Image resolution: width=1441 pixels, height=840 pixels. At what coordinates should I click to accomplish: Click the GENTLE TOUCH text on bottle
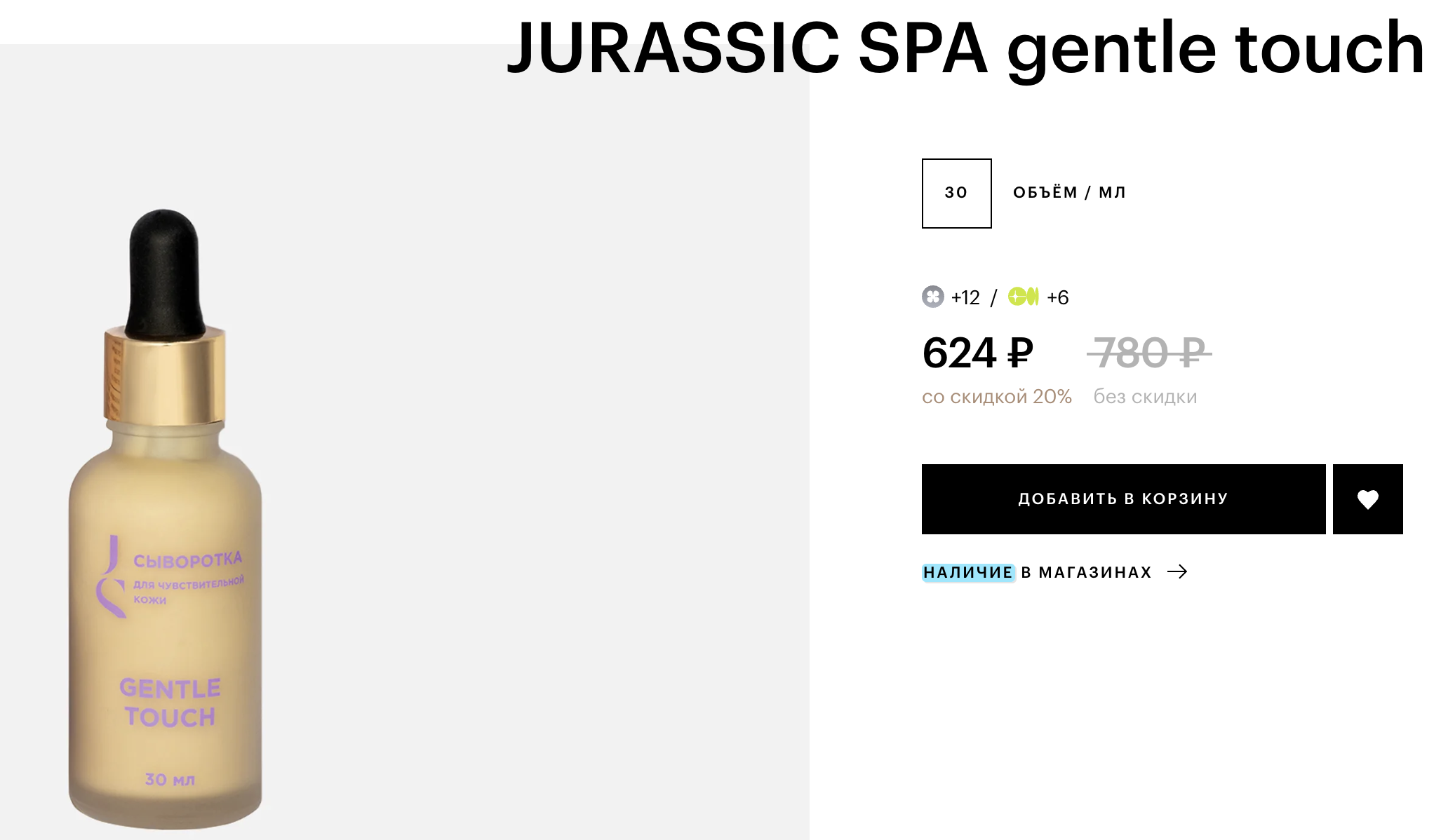tap(170, 703)
